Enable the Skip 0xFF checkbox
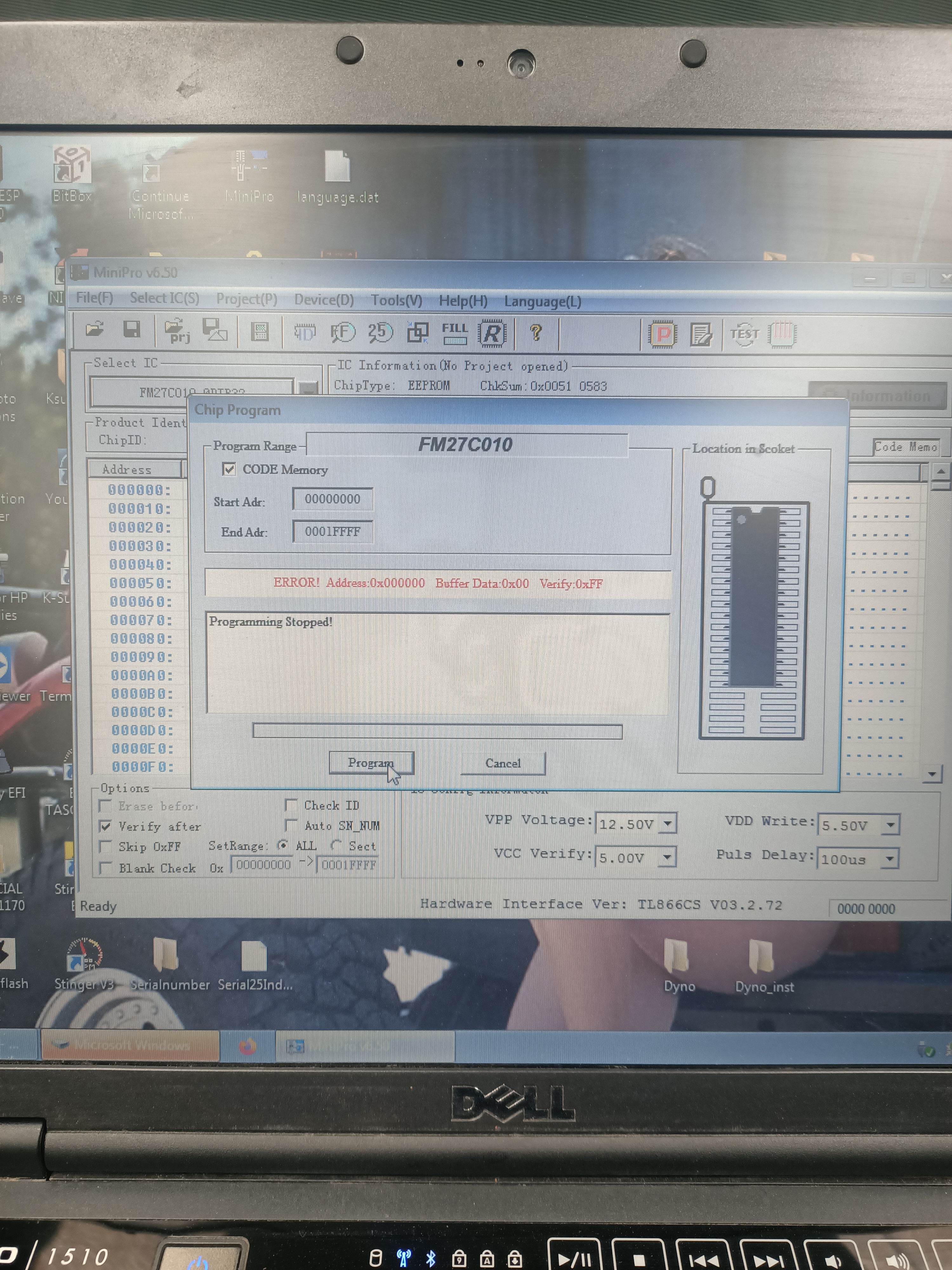 (x=106, y=847)
